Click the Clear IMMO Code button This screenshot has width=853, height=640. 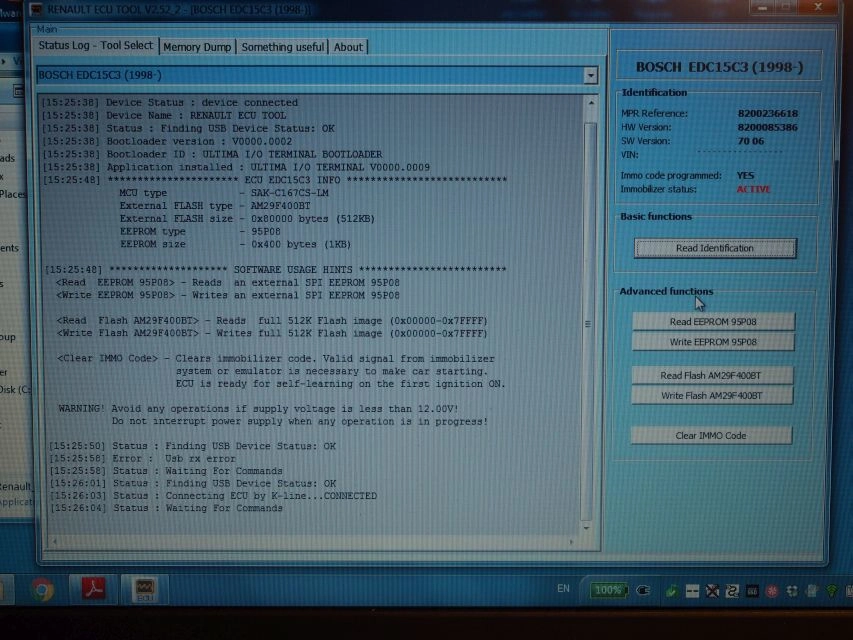click(x=710, y=435)
